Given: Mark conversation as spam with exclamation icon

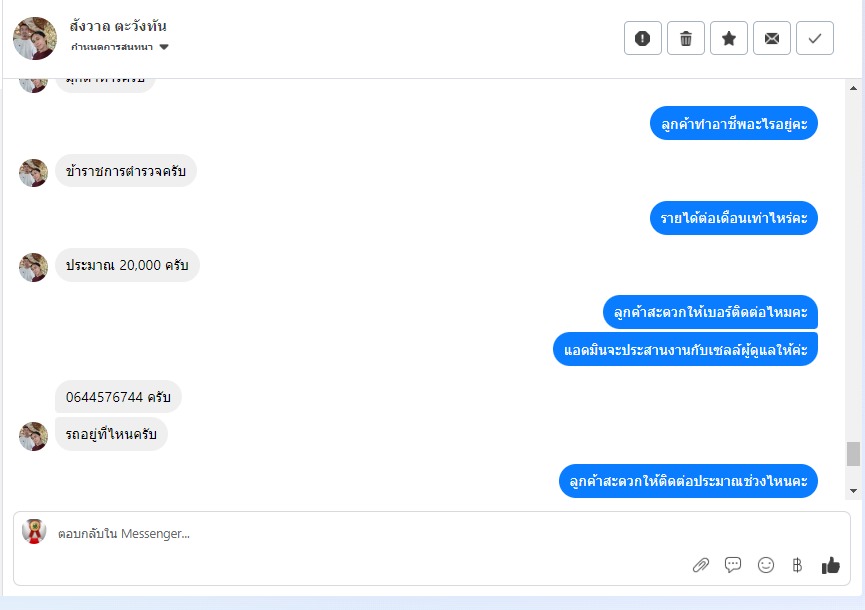Looking at the screenshot, I should 643,38.
